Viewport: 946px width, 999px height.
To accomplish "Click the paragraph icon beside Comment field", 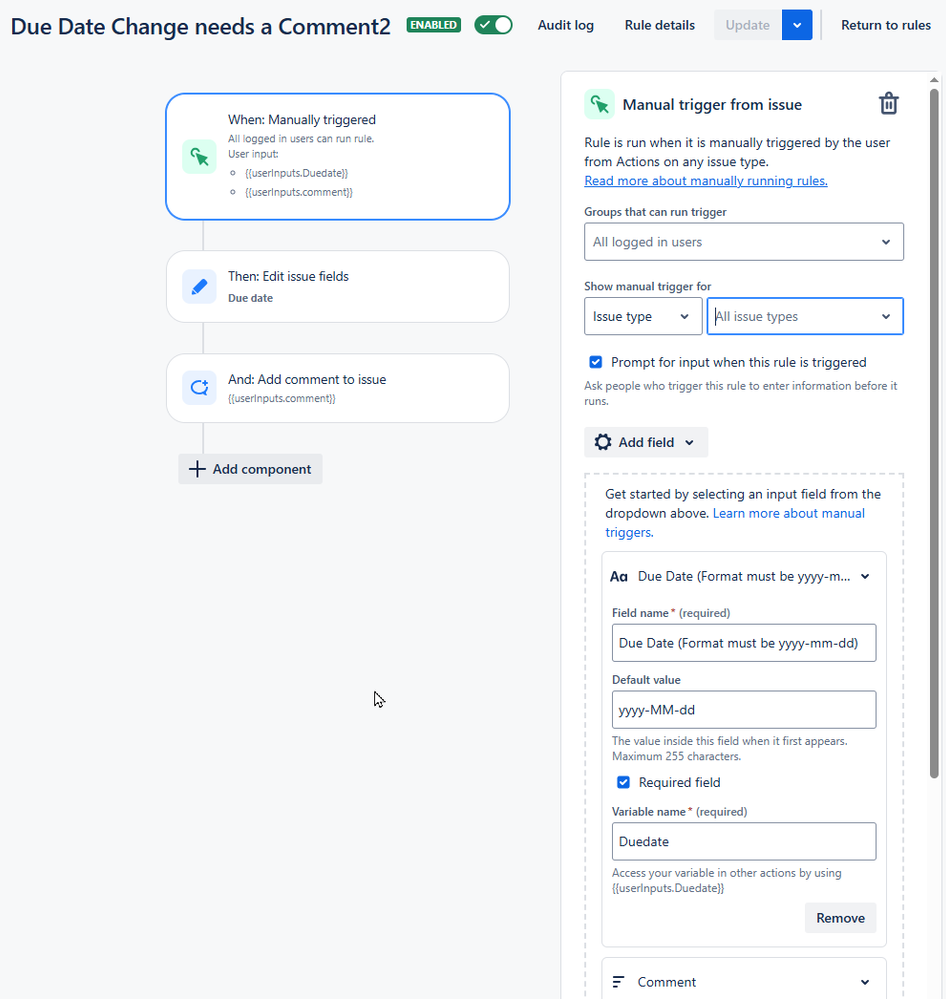I will 618,982.
